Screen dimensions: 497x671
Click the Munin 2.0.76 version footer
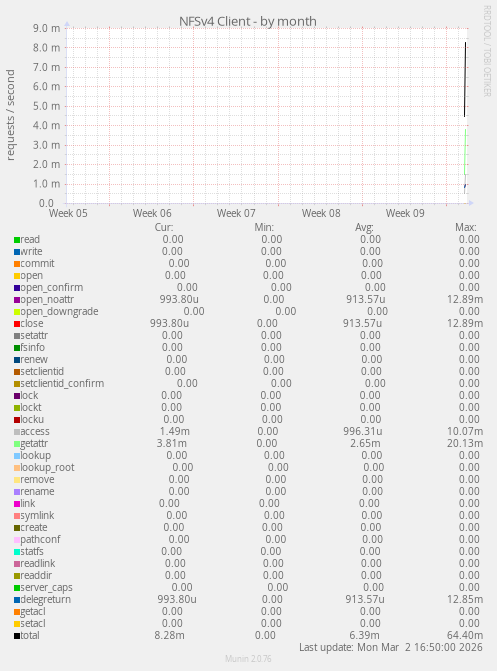[248, 659]
